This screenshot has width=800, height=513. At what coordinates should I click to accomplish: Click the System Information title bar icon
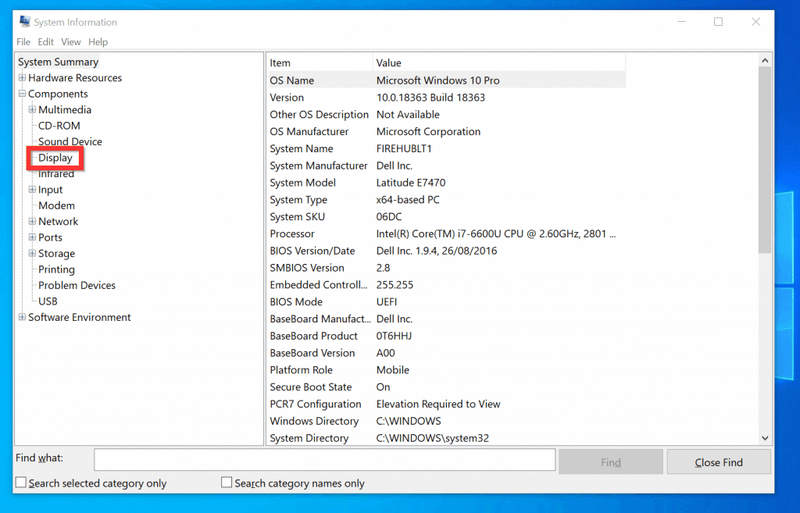click(x=24, y=21)
